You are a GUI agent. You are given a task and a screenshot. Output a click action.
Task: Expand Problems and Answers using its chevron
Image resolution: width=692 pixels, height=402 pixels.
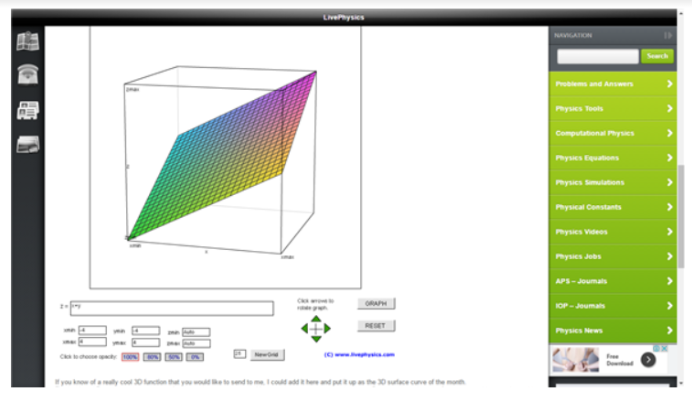(x=669, y=84)
